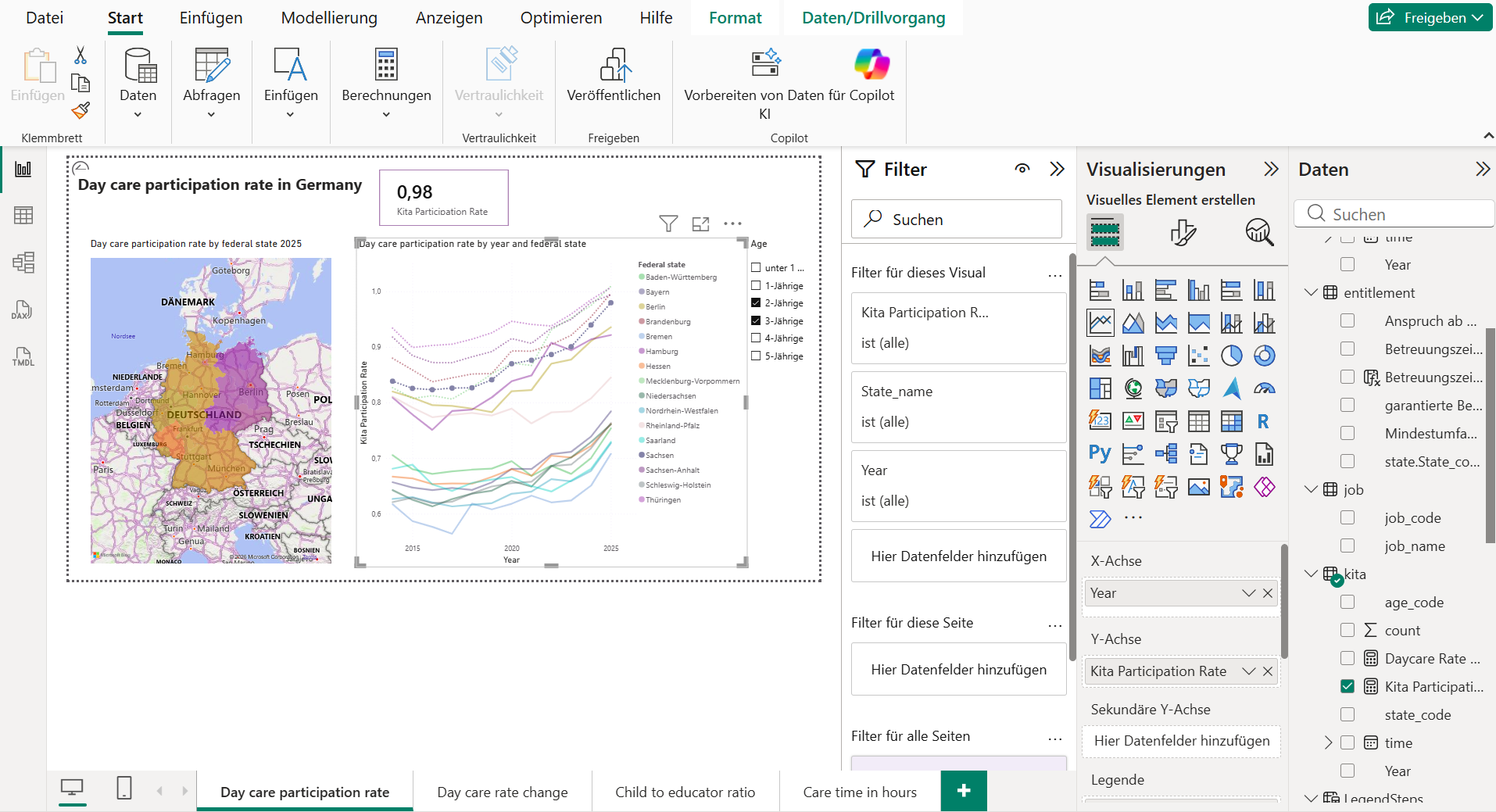Open the Year X-Achse field dropdown

coord(1249,593)
